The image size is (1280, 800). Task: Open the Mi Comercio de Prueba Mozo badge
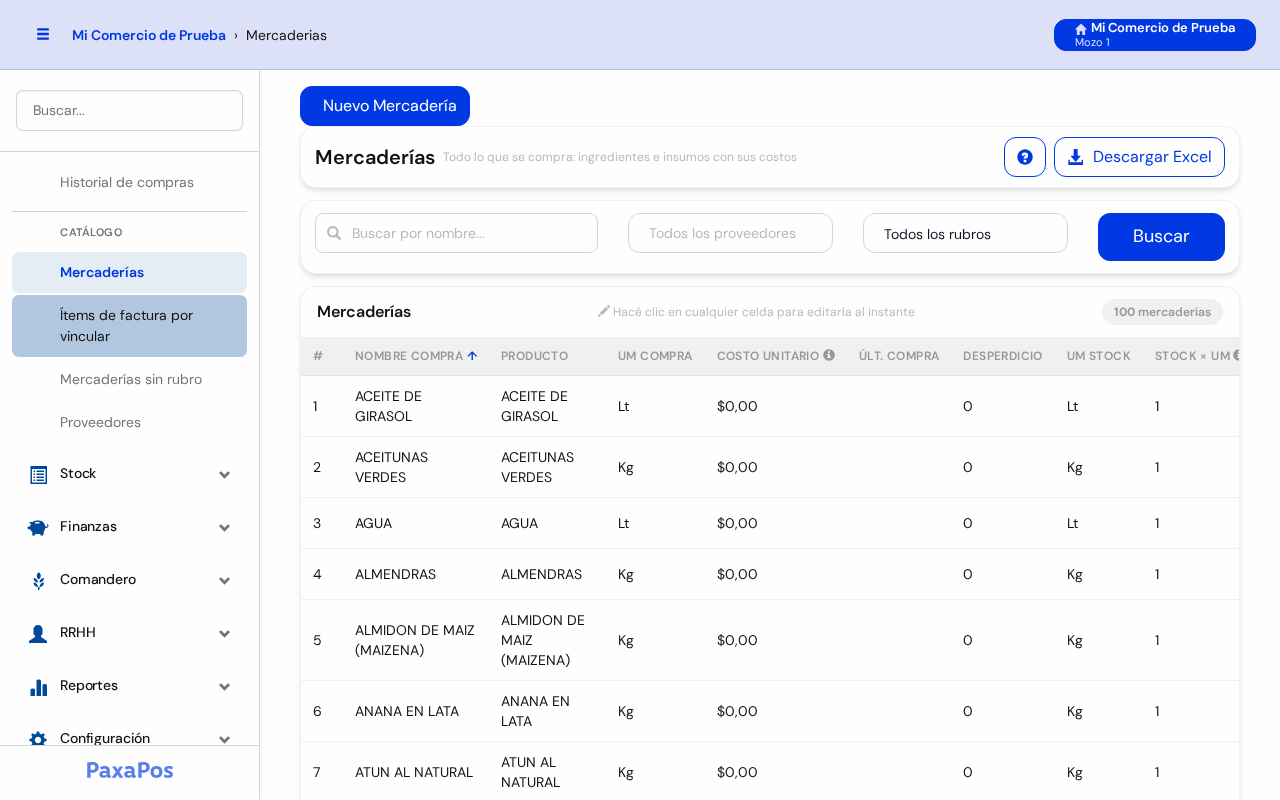(x=1155, y=35)
